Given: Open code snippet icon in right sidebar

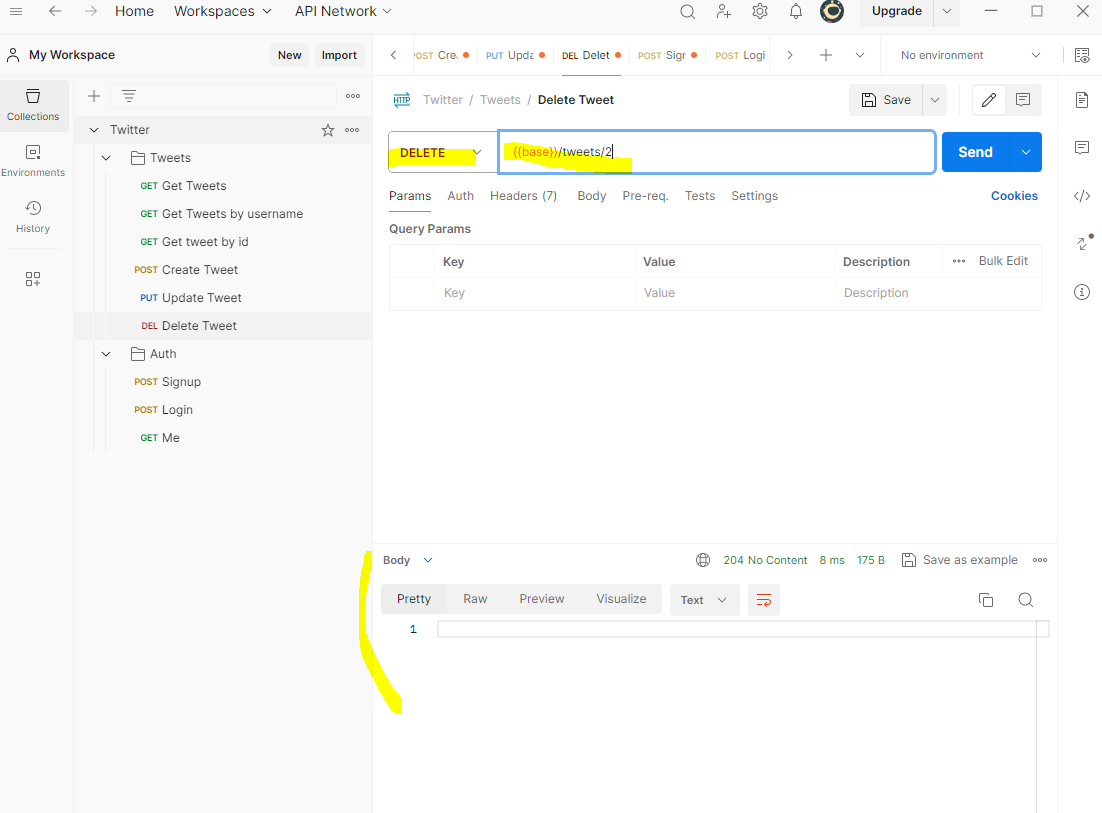Looking at the screenshot, I should pyautogui.click(x=1082, y=195).
